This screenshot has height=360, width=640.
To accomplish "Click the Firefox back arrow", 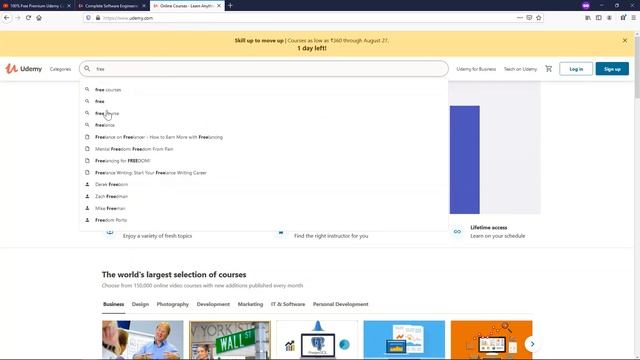I will tap(7, 18).
